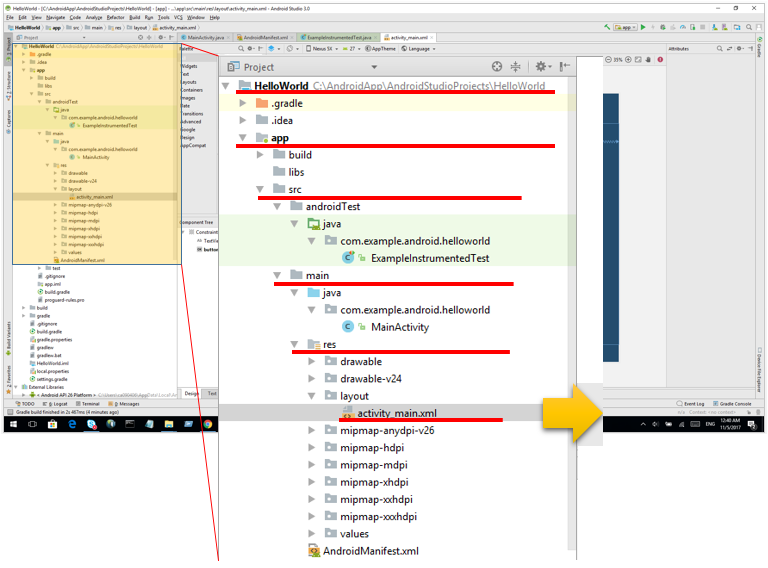
Task: Switch to ExampleInstrumentedTest.java editor tab
Action: 339,38
